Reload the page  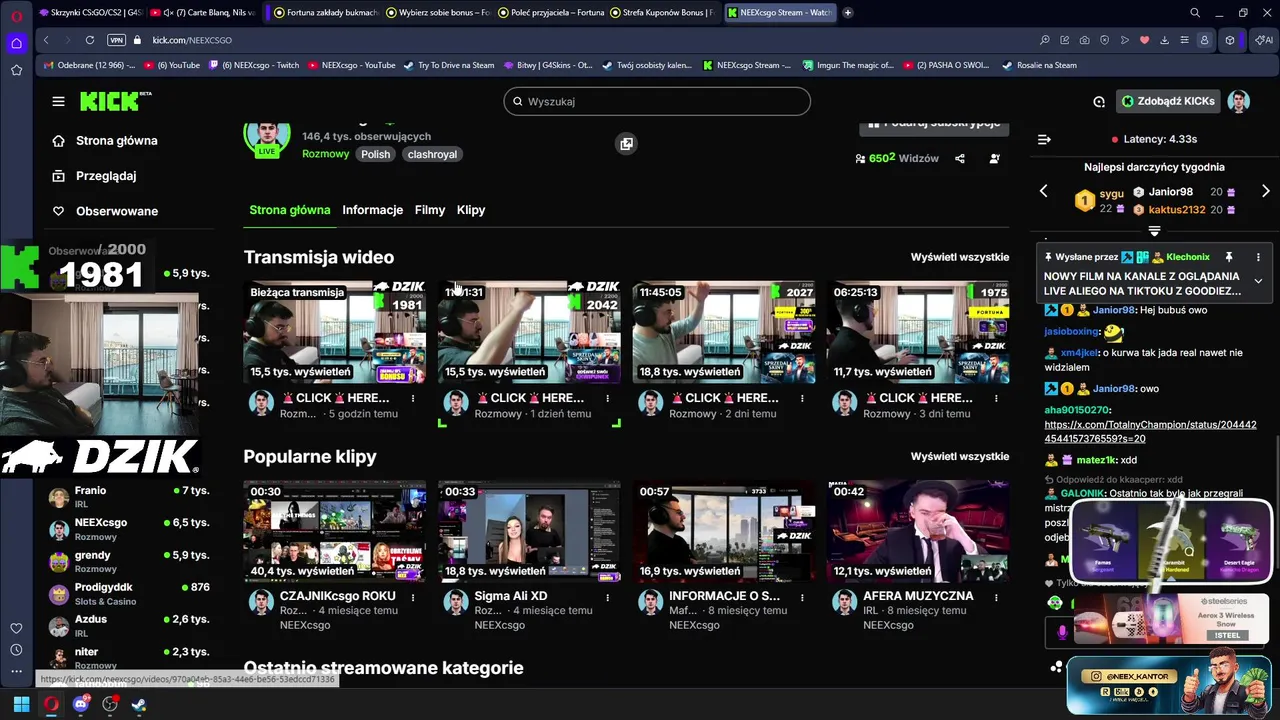click(x=90, y=40)
